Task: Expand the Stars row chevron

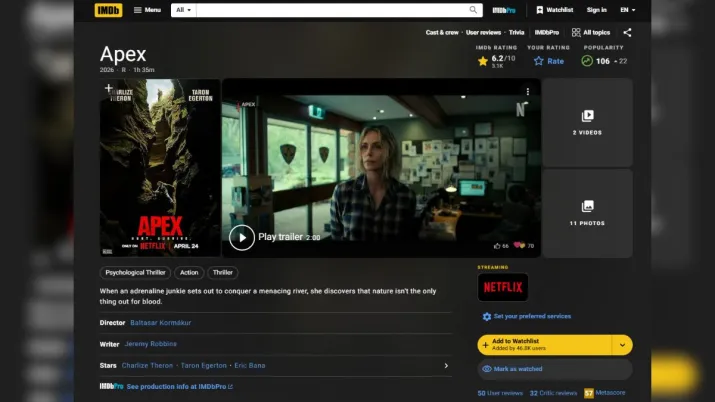Action: point(446,366)
